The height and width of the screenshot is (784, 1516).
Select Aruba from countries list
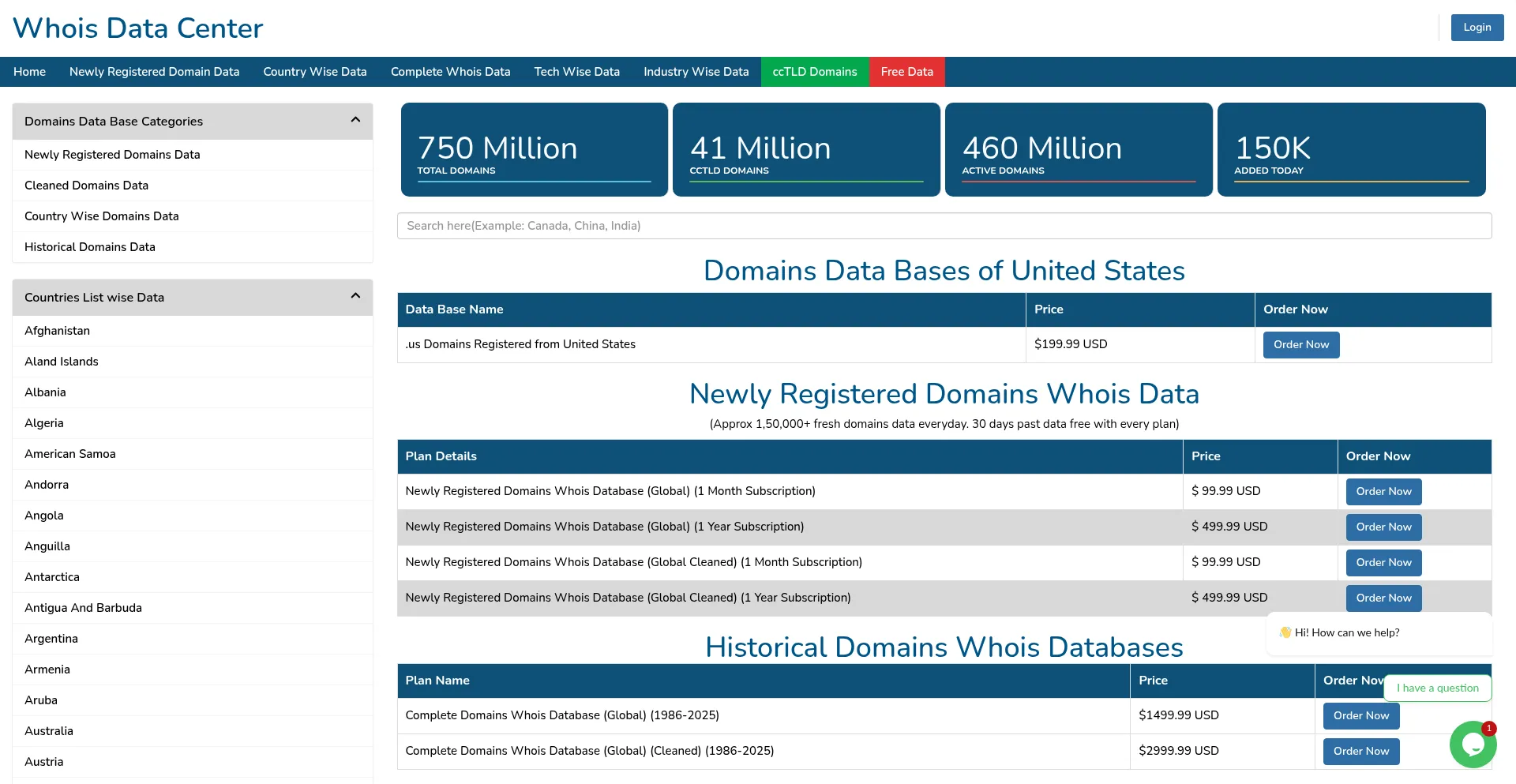click(x=193, y=700)
